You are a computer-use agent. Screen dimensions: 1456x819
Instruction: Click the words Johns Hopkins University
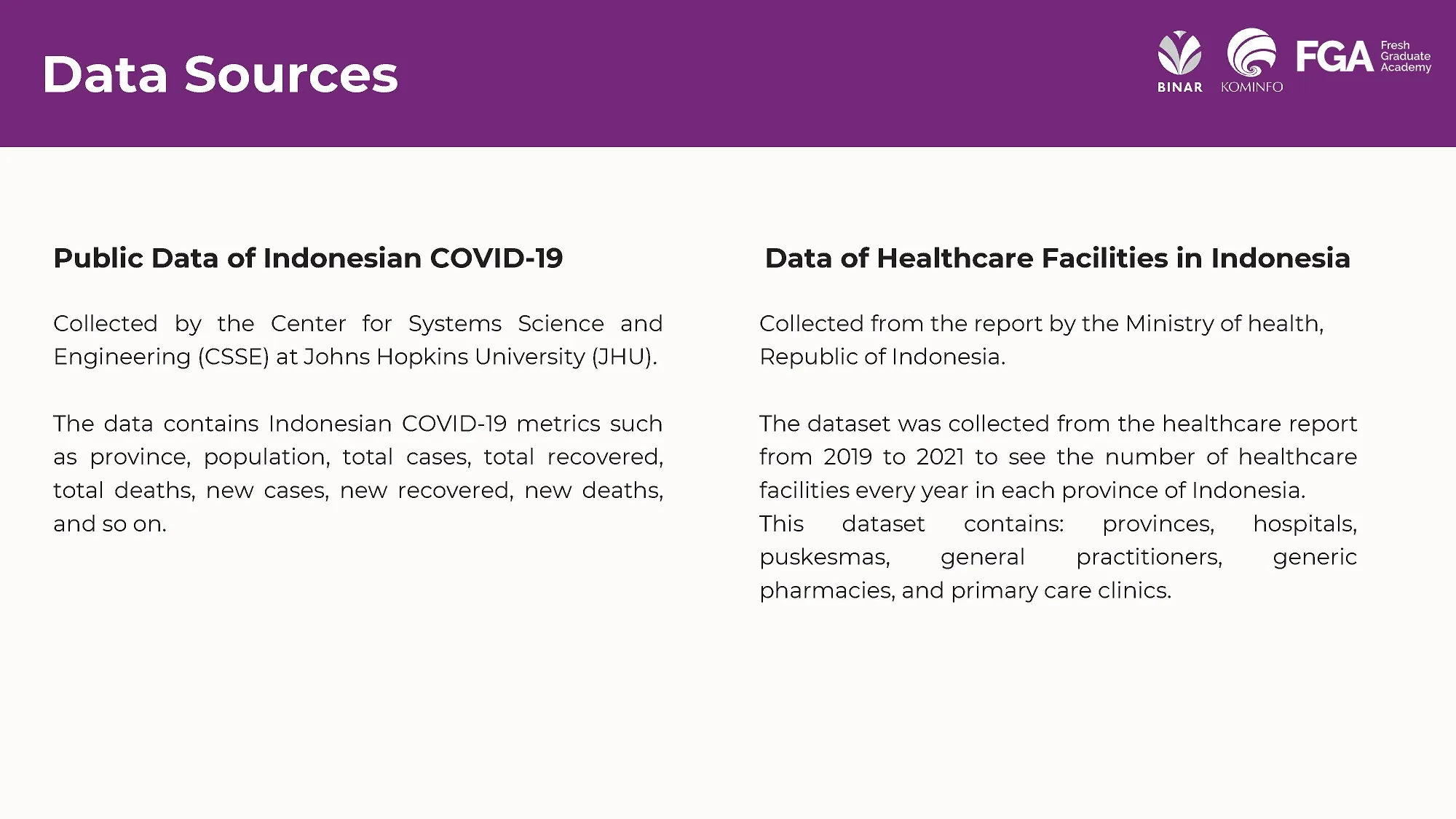coord(444,357)
